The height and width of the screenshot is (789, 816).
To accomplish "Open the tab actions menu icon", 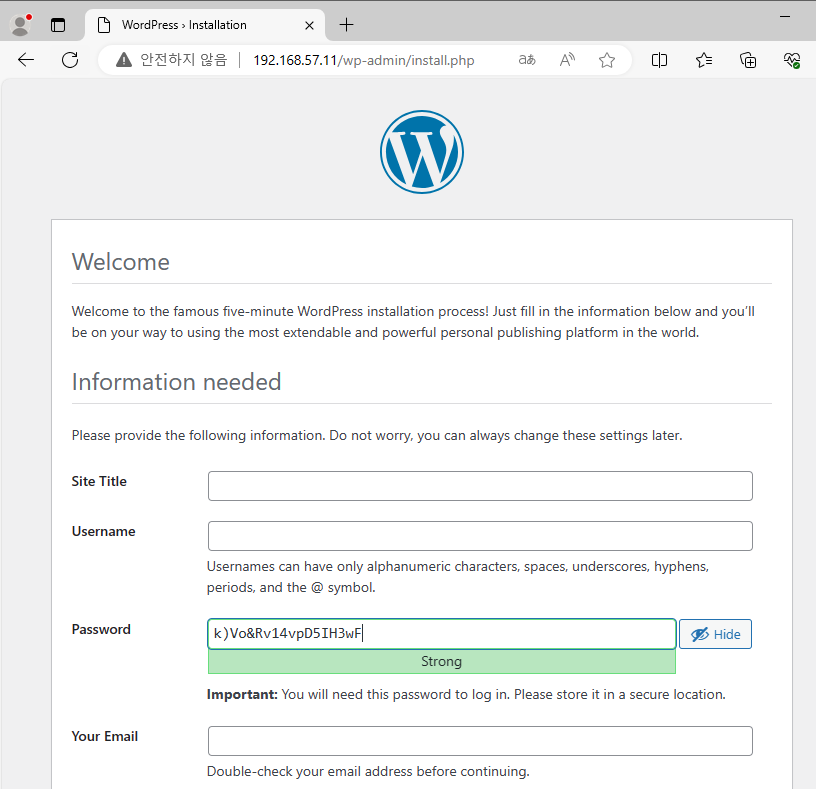I will (x=58, y=25).
